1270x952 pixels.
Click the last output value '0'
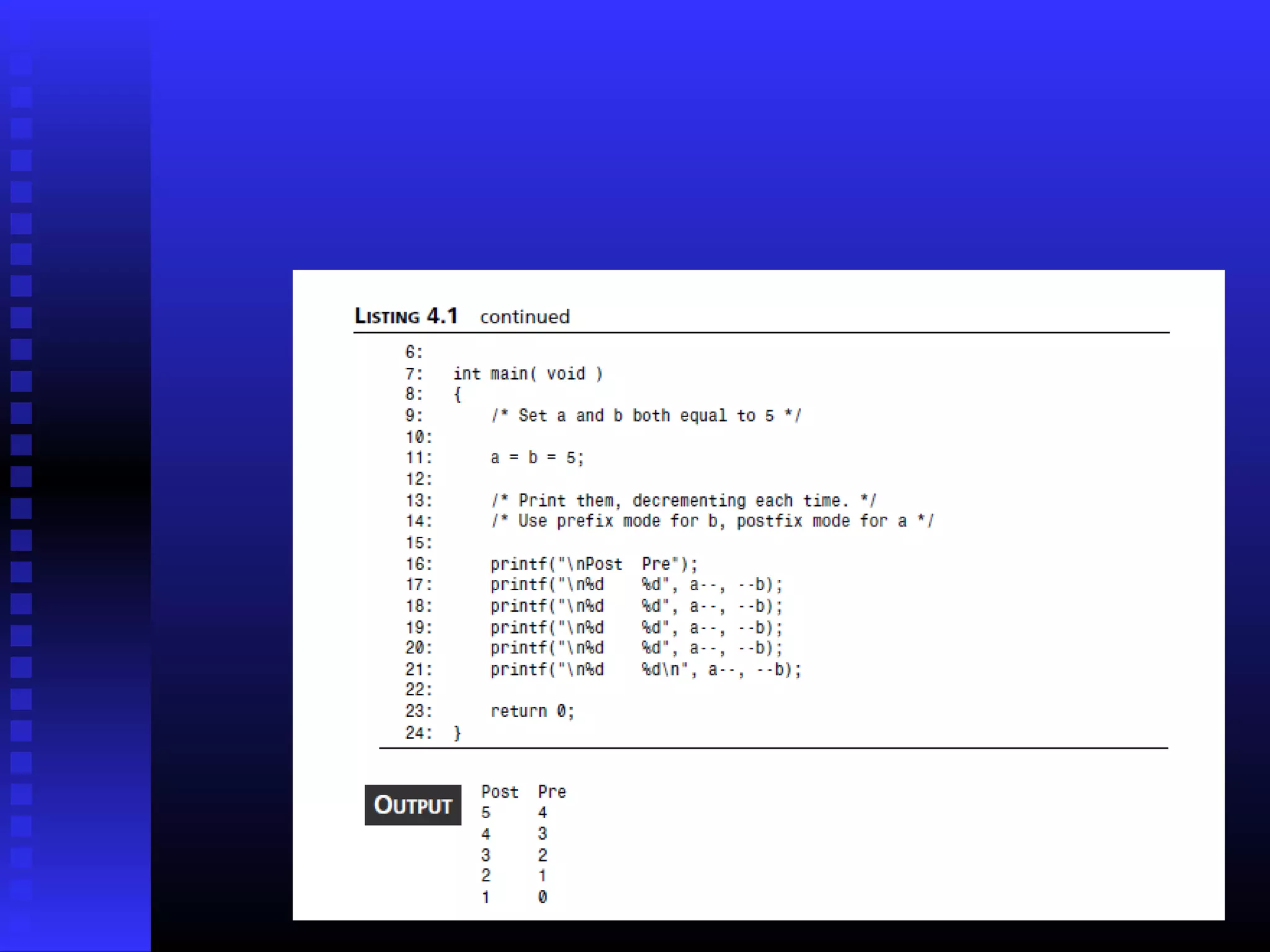pyautogui.click(x=542, y=897)
